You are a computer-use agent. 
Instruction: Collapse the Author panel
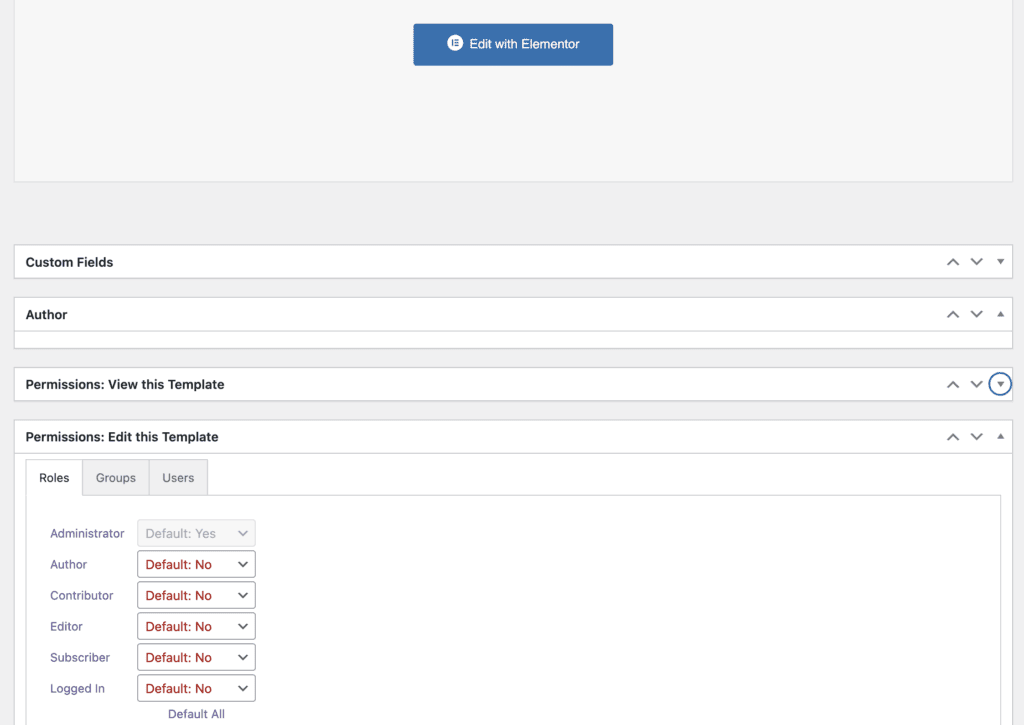pos(1000,314)
